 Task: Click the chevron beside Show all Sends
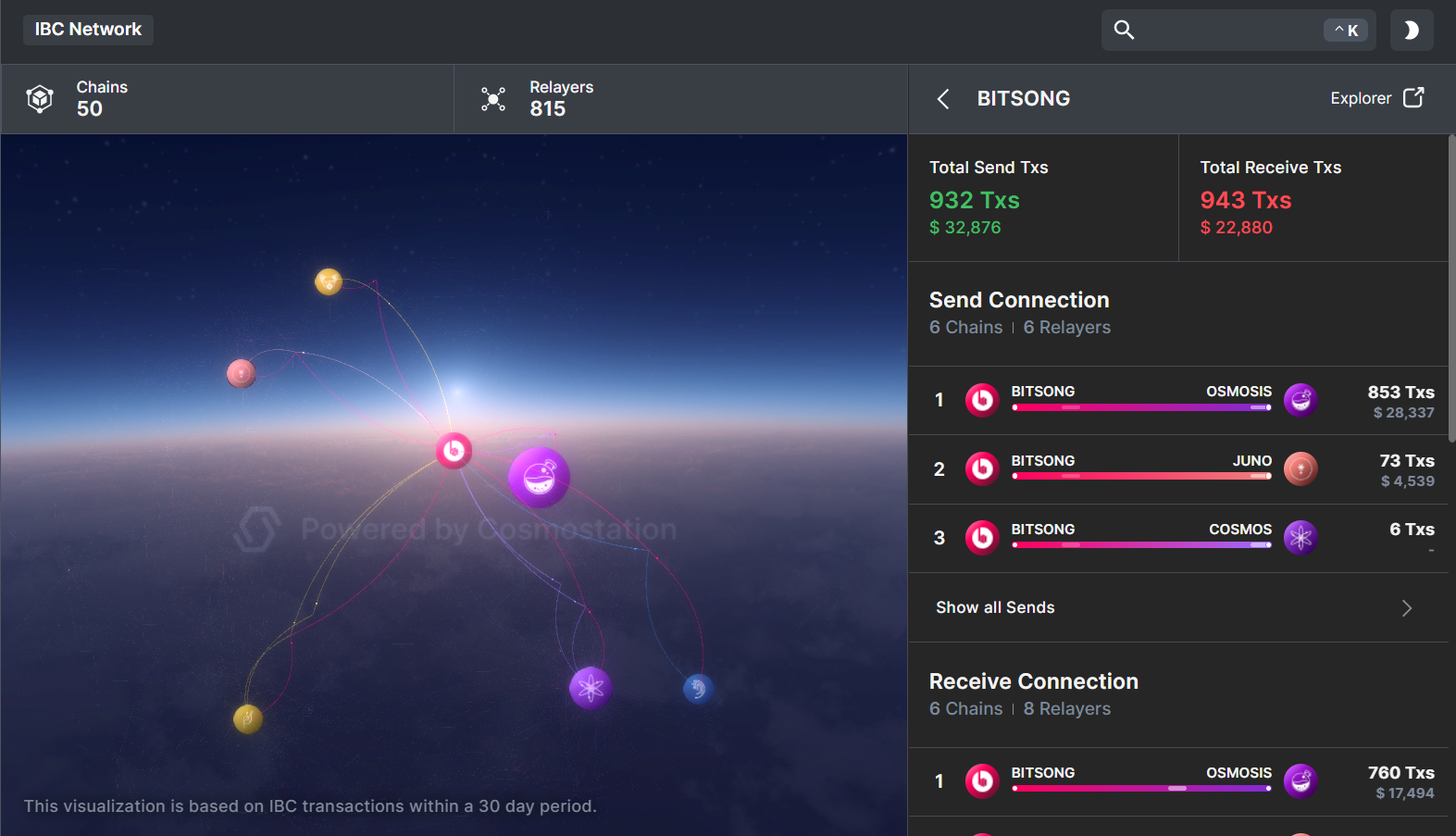coord(1406,608)
